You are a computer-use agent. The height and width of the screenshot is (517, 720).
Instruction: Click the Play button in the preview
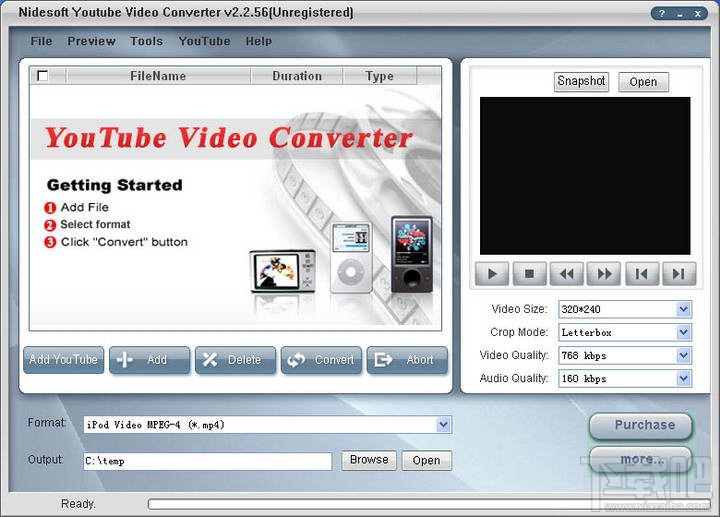[492, 274]
